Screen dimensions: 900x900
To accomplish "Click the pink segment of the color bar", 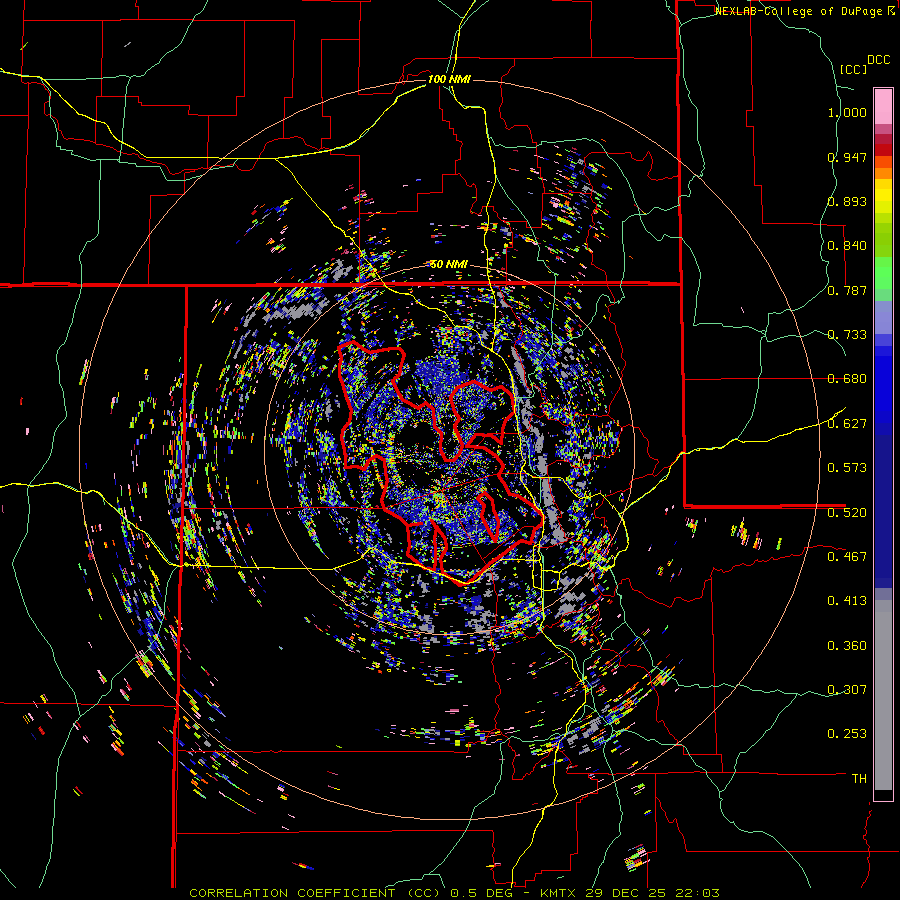I will click(883, 107).
